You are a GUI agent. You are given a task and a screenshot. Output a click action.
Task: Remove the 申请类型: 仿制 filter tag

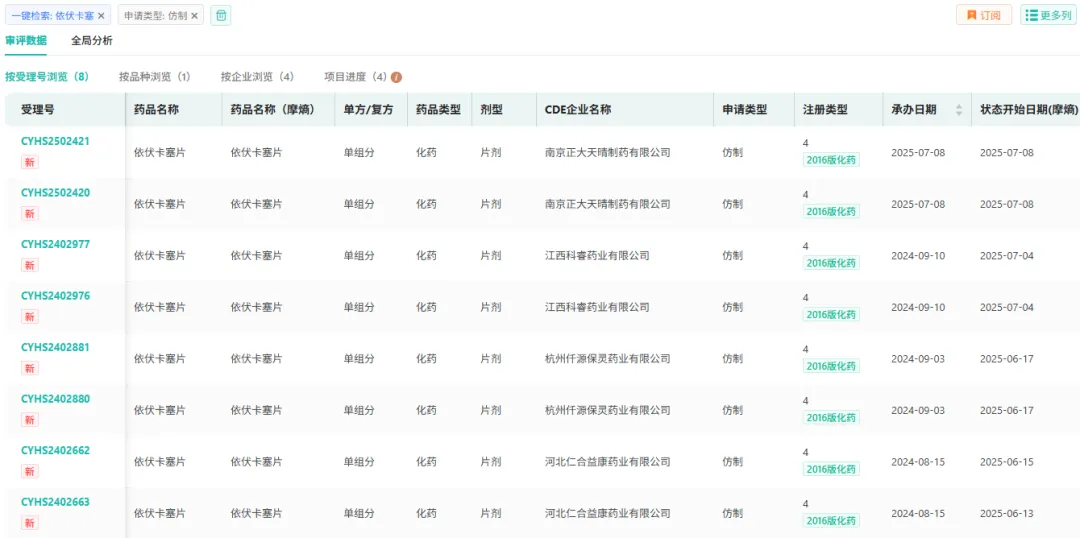195,16
